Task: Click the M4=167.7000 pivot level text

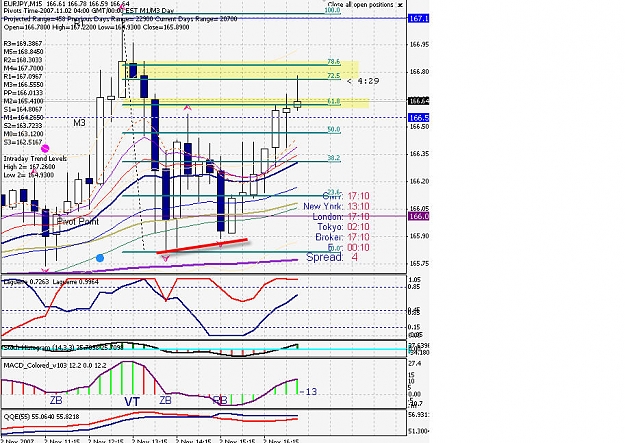Action: click(x=24, y=69)
